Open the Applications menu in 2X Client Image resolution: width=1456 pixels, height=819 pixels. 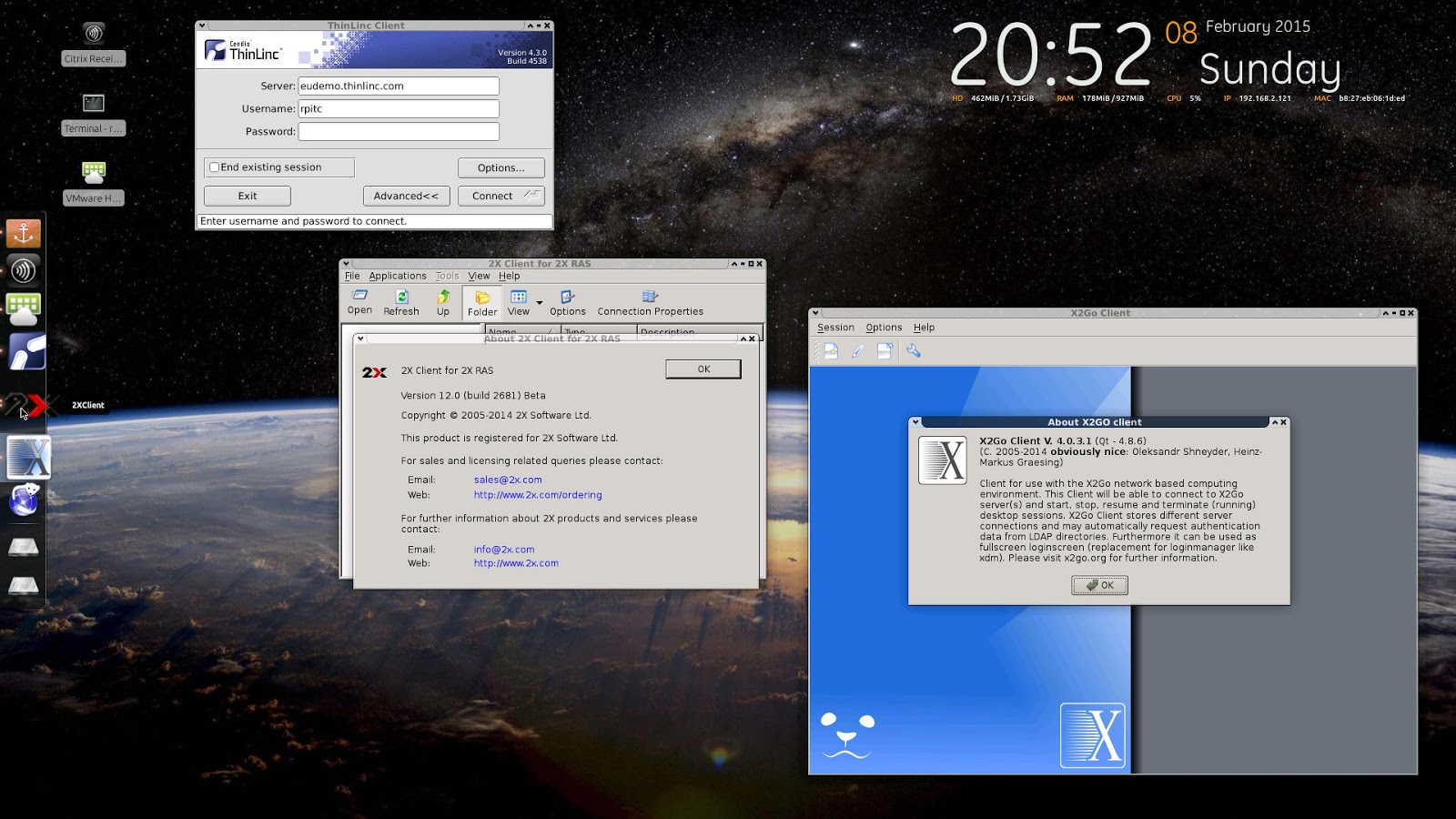tap(398, 276)
